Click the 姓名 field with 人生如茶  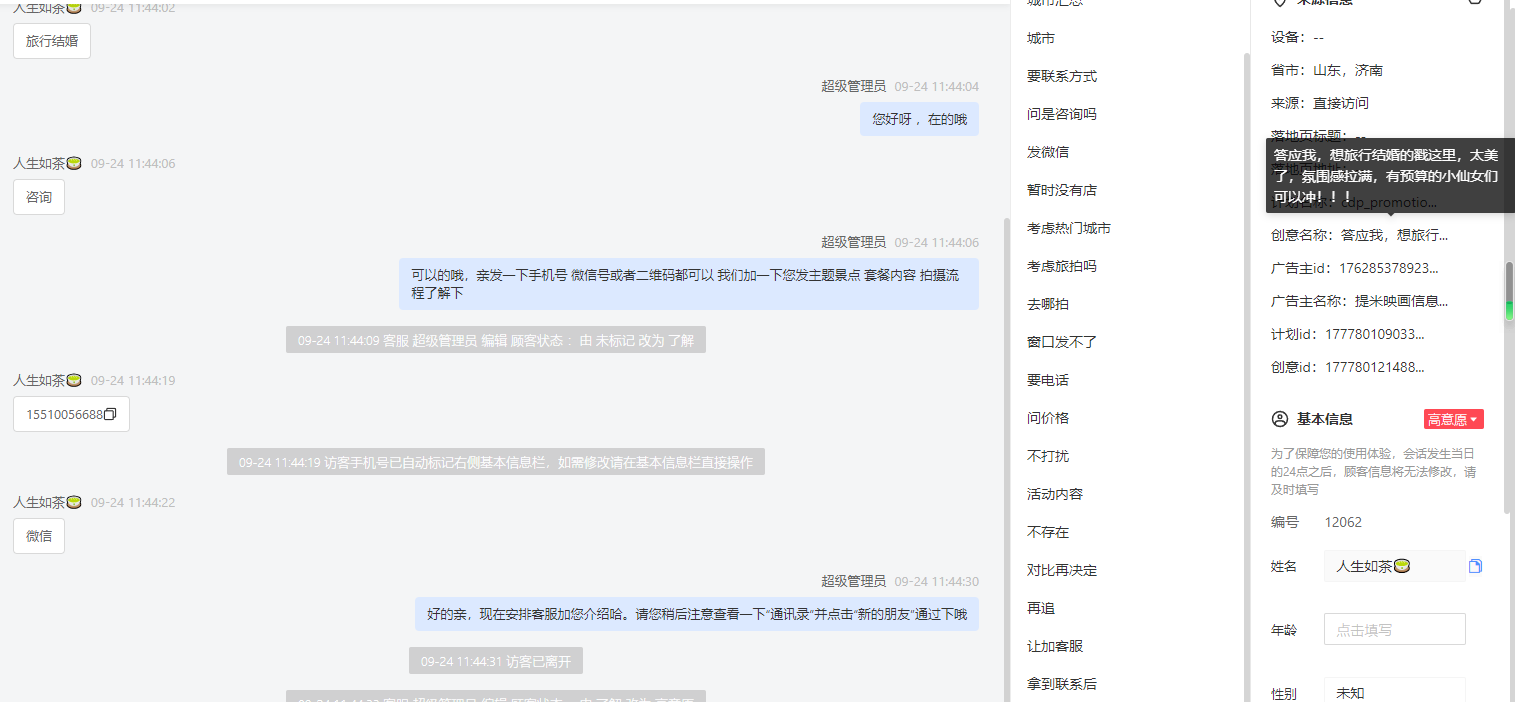pyautogui.click(x=1394, y=566)
